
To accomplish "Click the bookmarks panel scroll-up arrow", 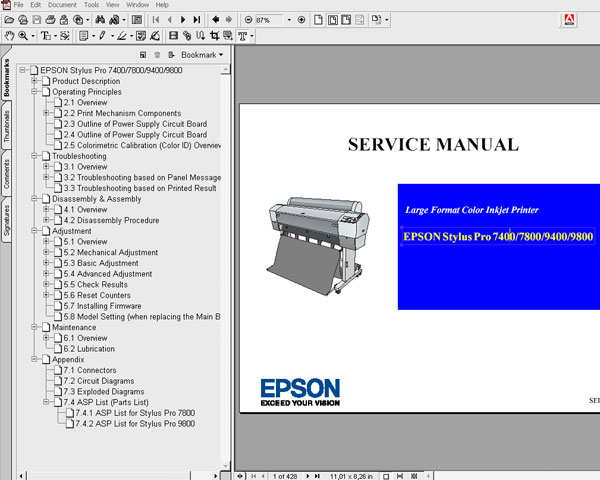I will click(225, 70).
